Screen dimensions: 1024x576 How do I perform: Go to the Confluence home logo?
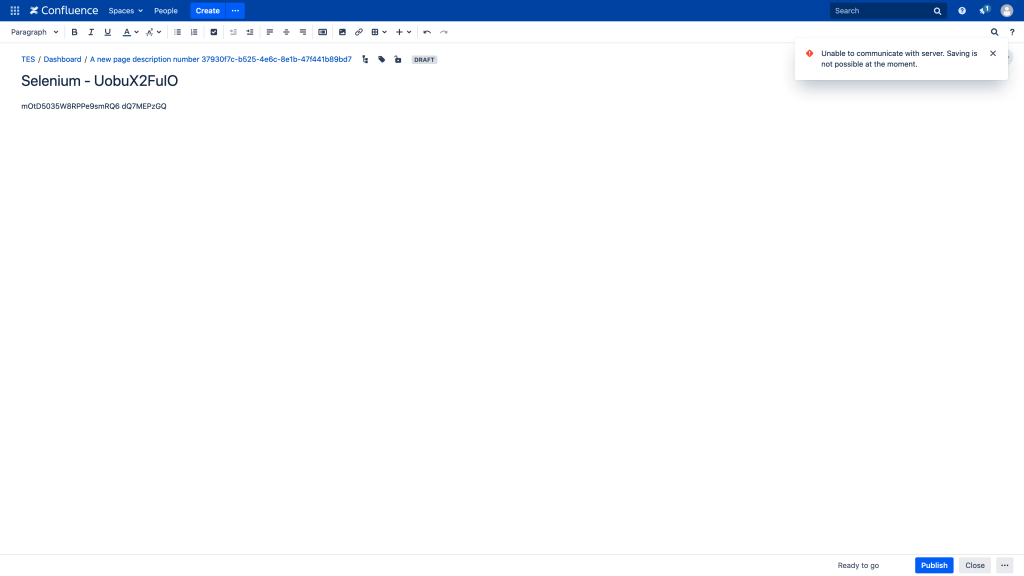pyautogui.click(x=64, y=10)
